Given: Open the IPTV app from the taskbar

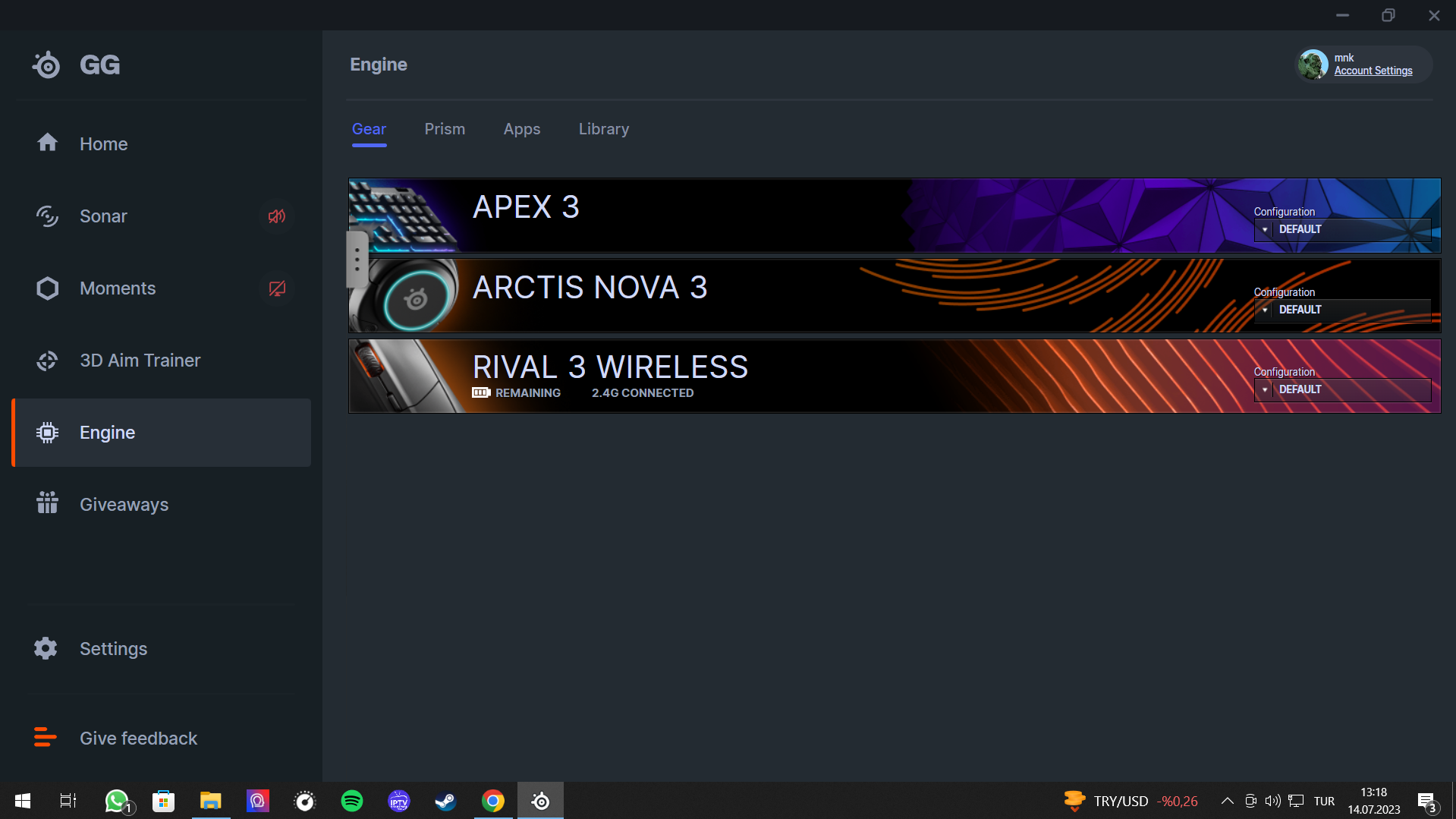Looking at the screenshot, I should pyautogui.click(x=399, y=801).
